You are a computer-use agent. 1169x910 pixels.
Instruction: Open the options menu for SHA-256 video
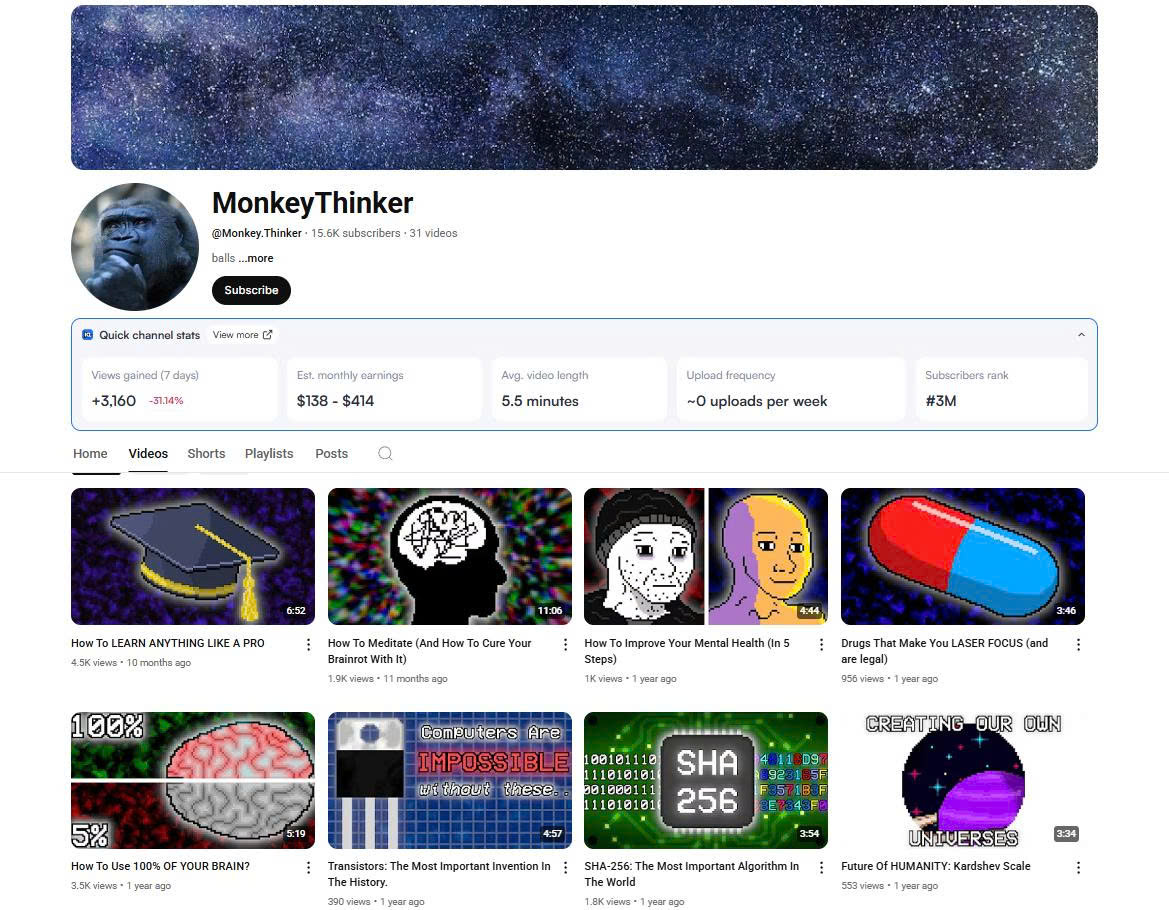point(822,868)
